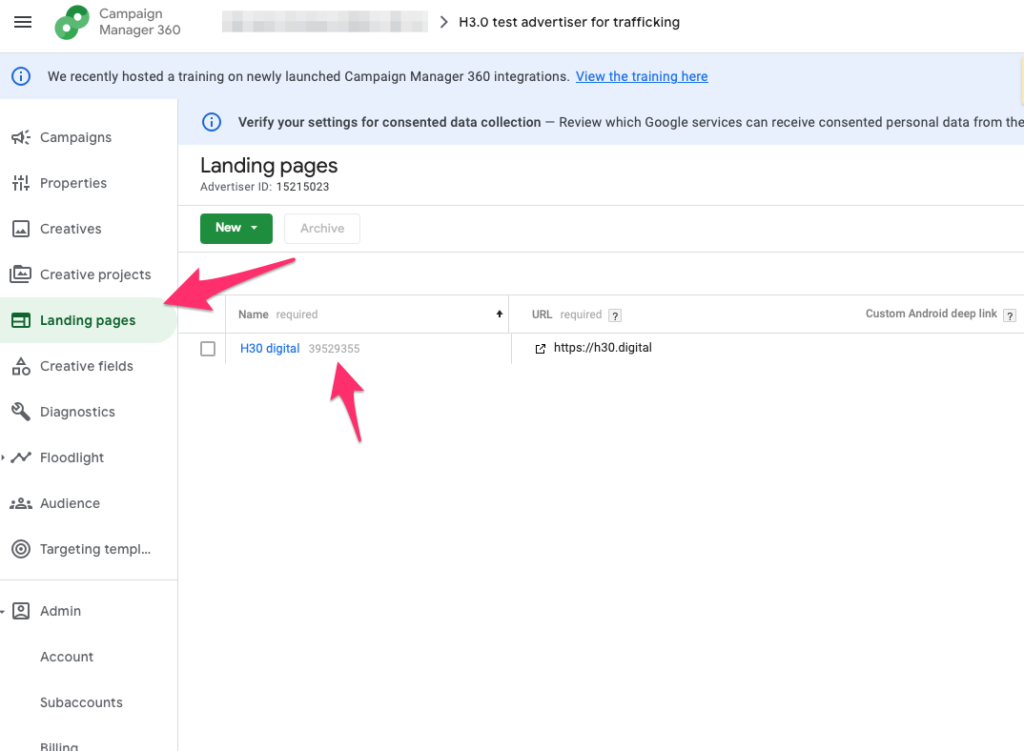Open Creative projects in the sidebar
This screenshot has width=1024, height=751.
point(95,275)
